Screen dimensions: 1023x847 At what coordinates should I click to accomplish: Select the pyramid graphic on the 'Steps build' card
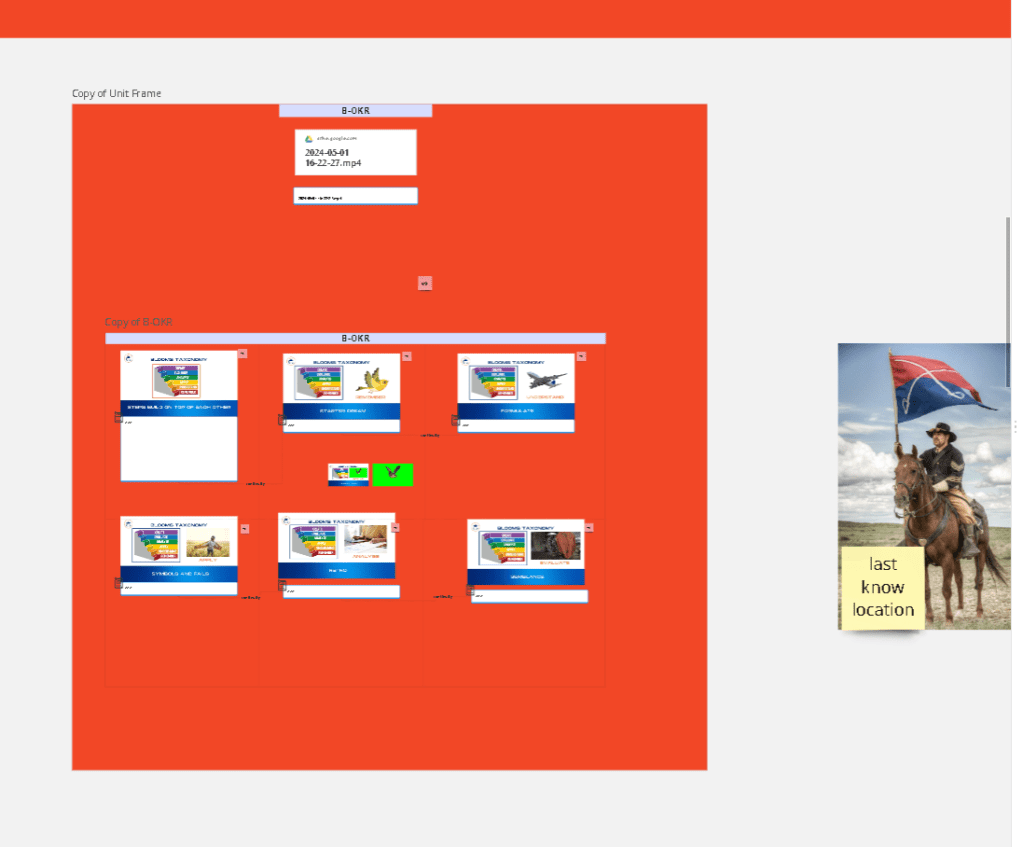tap(176, 380)
